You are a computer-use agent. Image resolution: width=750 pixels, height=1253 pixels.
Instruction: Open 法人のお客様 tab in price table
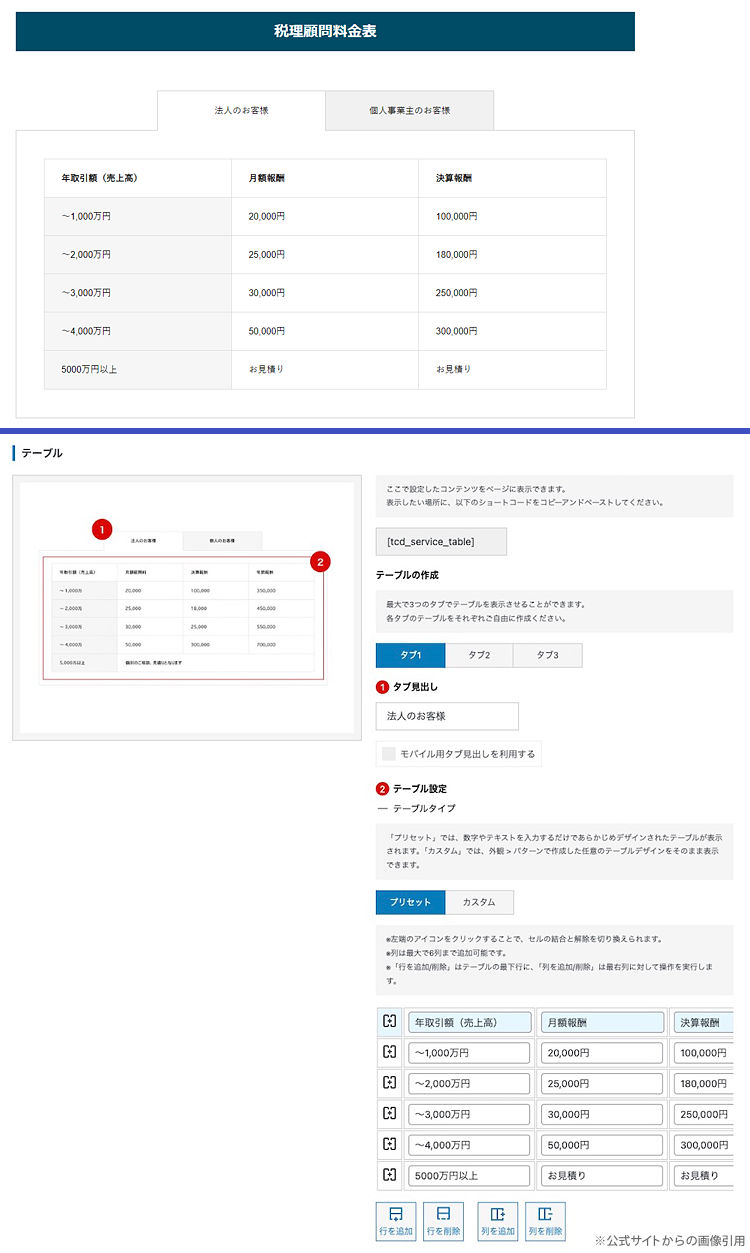tap(241, 110)
